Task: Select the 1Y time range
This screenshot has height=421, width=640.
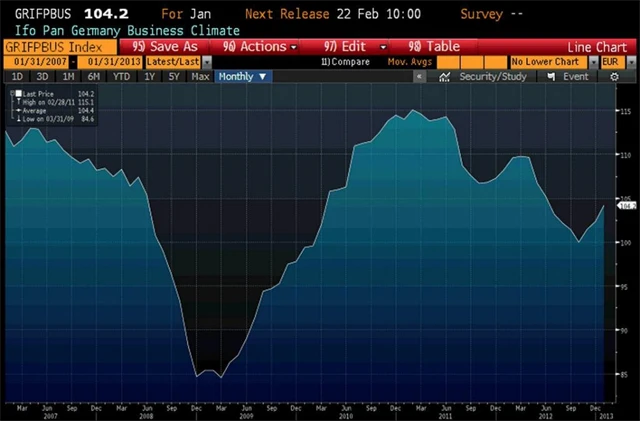Action: [x=149, y=76]
